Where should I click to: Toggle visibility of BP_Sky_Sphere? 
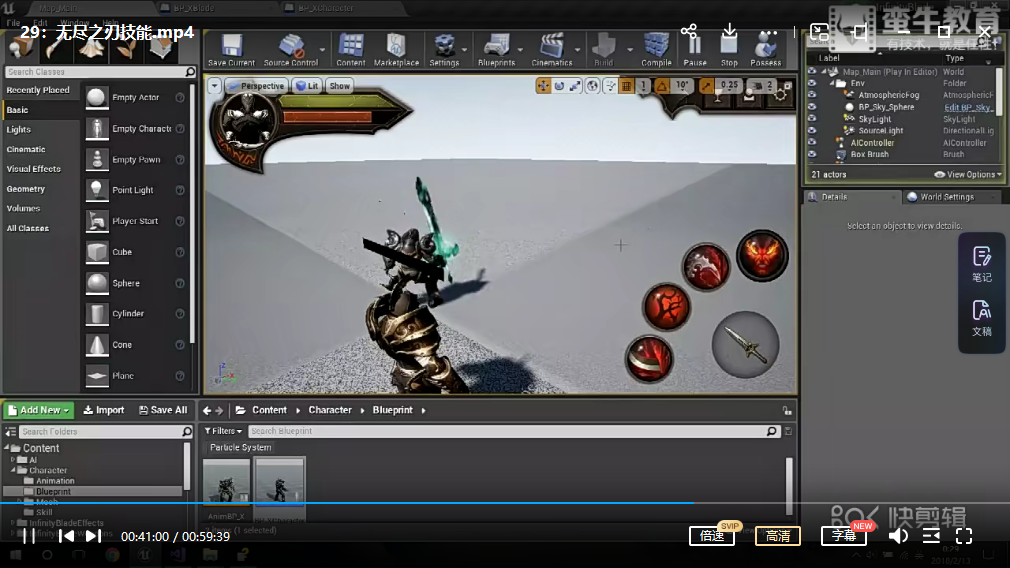812,107
